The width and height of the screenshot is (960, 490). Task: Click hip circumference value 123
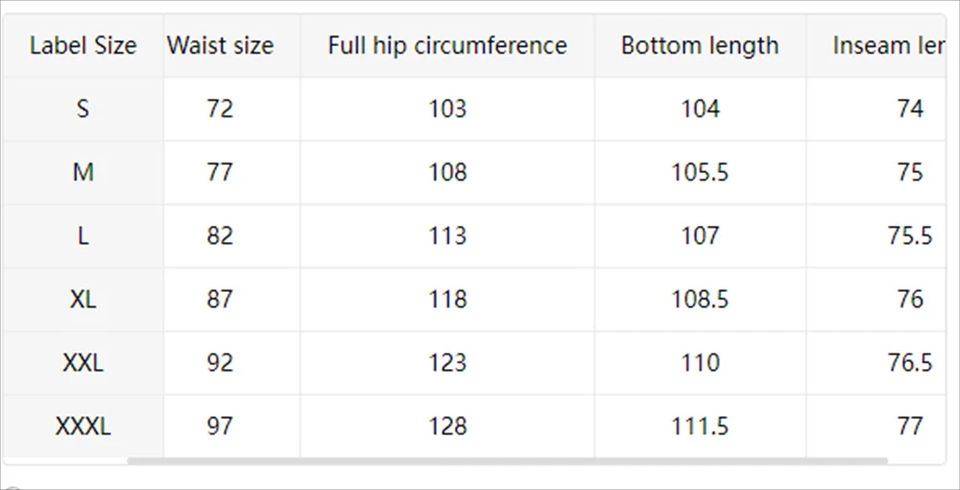(x=447, y=363)
